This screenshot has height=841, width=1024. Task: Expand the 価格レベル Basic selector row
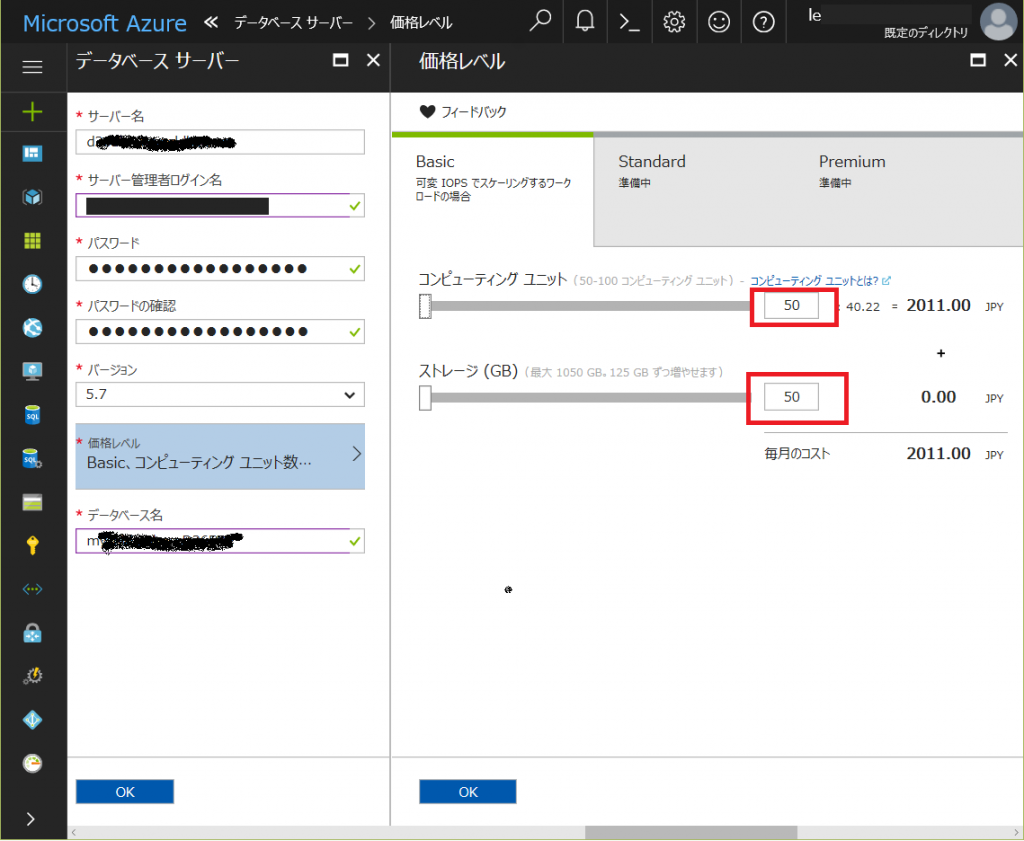click(x=220, y=456)
